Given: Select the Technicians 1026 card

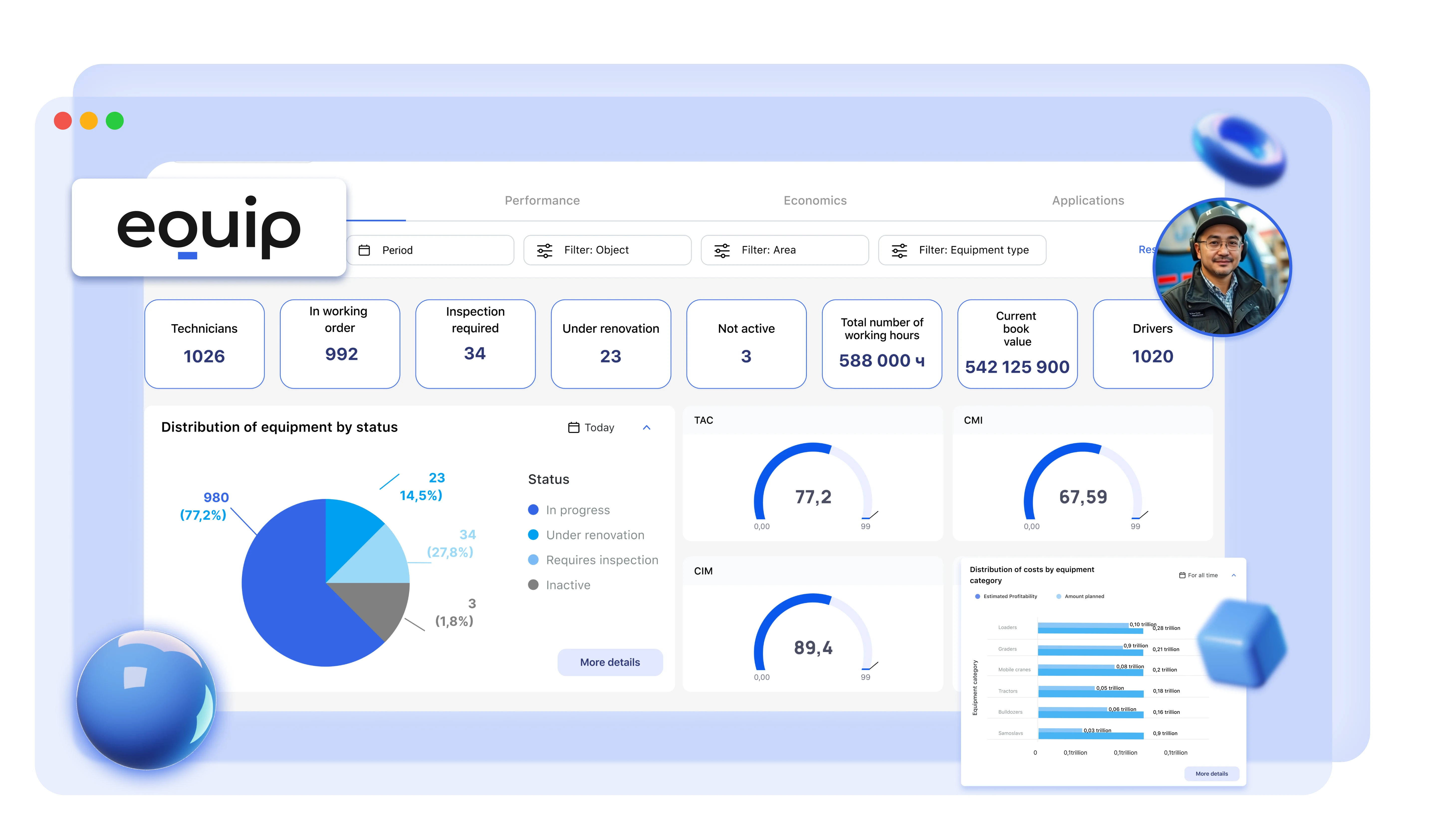Looking at the screenshot, I should (x=204, y=344).
